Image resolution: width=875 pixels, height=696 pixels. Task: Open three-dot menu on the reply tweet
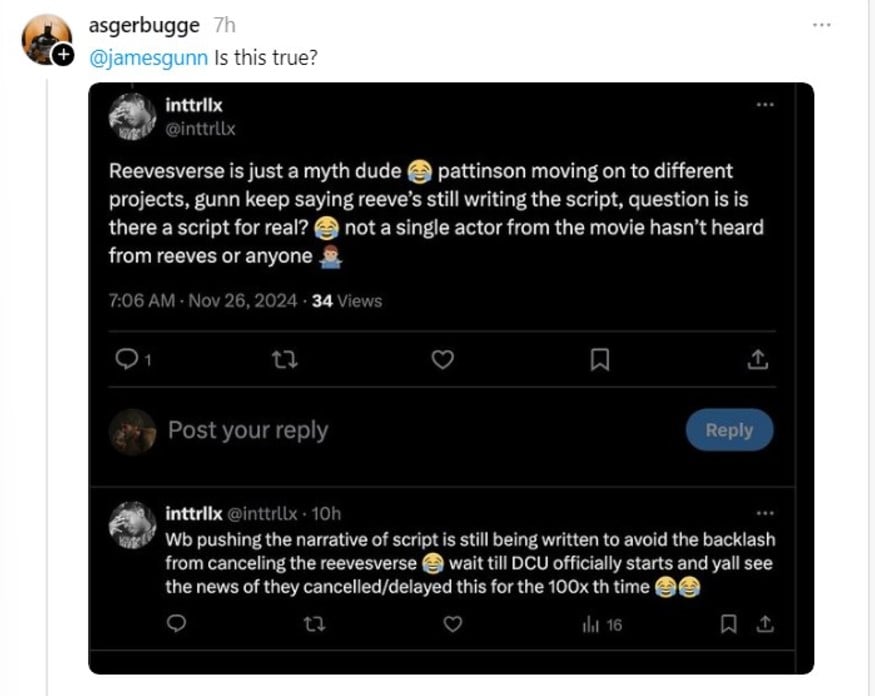(766, 514)
